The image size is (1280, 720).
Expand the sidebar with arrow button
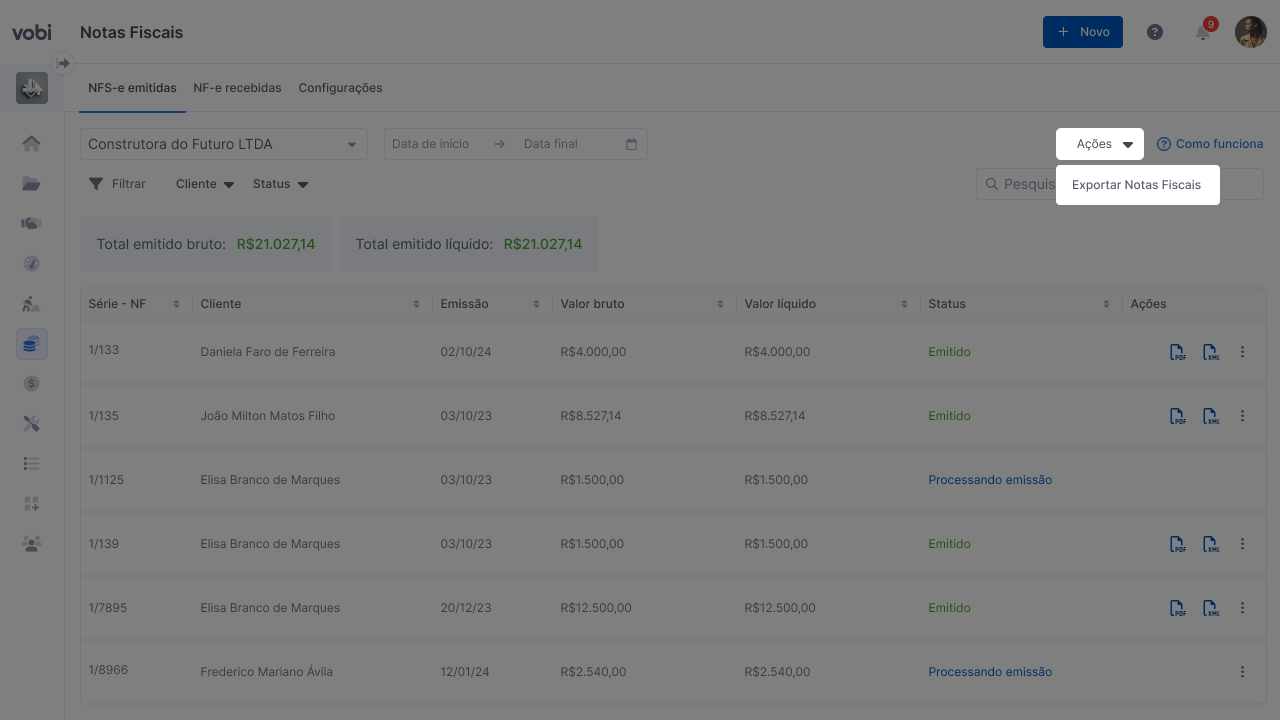(x=64, y=63)
